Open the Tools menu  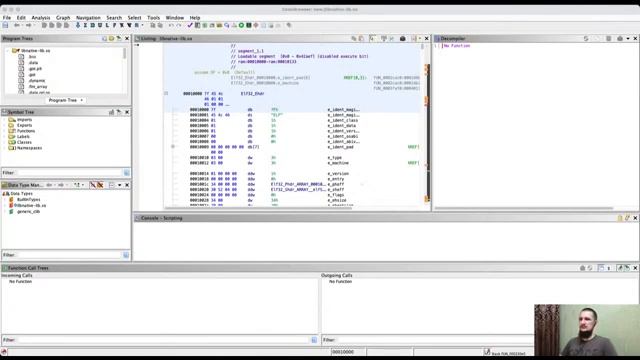[x=153, y=18]
